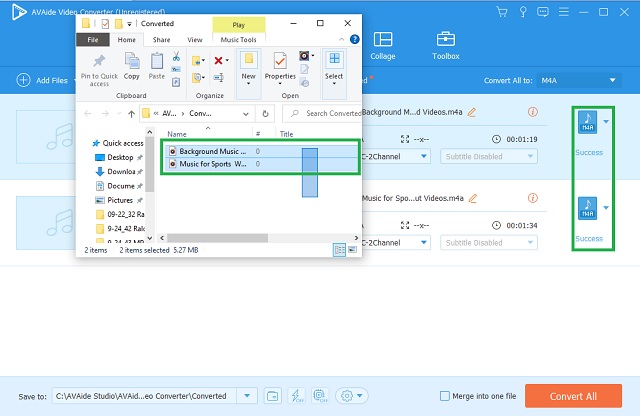Open Pictures in Quick access
This screenshot has width=640, height=416.
click(118, 200)
